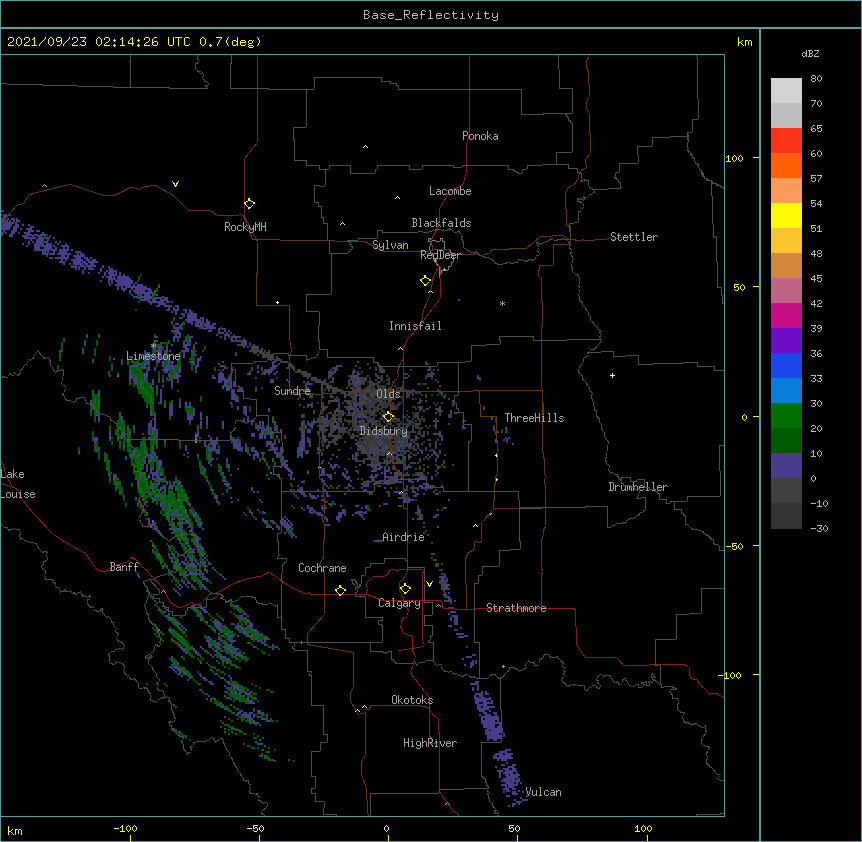Screen dimensions: 862x842
Task: Click the HighRiver city label
Action: click(x=430, y=743)
